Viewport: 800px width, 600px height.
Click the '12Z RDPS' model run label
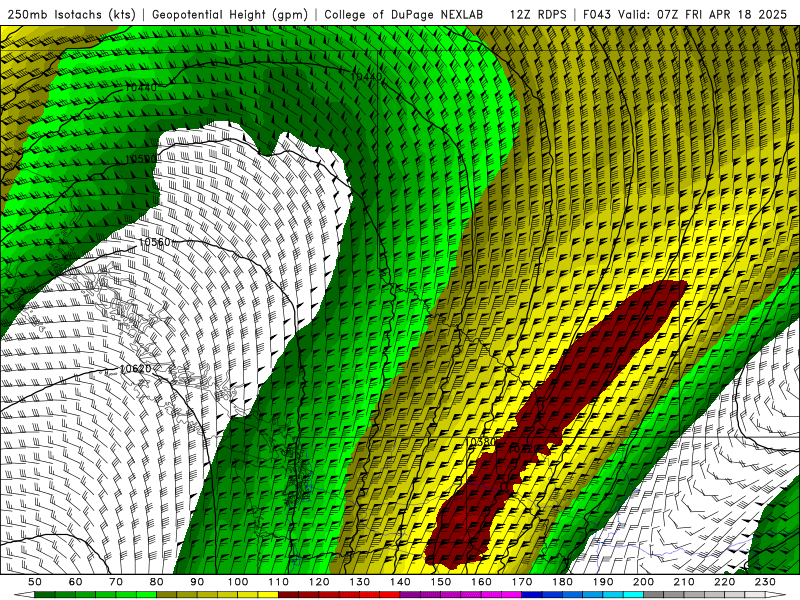click(x=538, y=14)
